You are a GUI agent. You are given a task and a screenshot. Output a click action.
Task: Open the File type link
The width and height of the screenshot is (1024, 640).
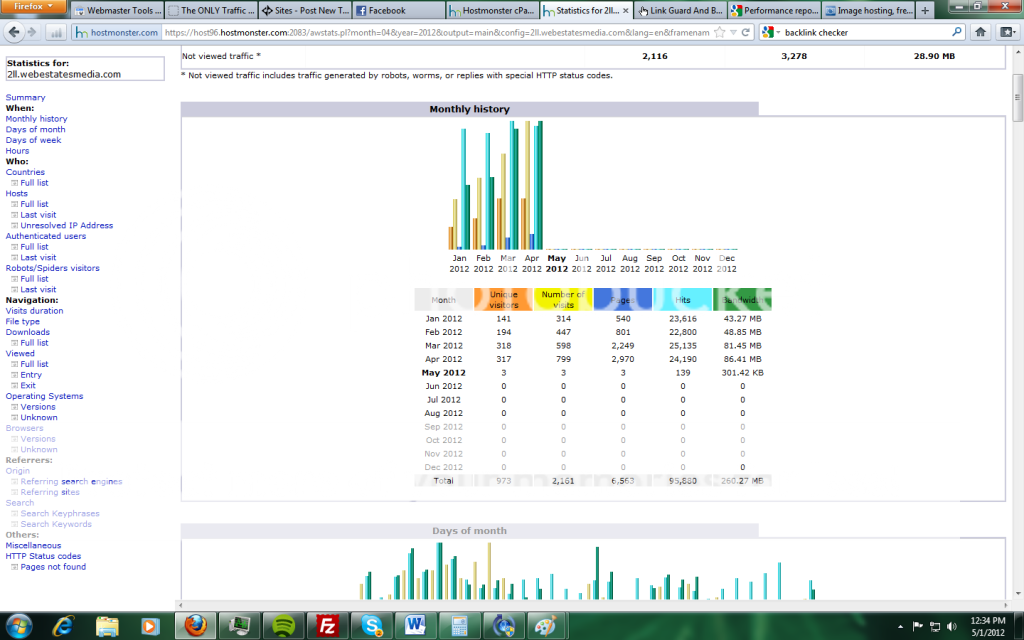22,321
